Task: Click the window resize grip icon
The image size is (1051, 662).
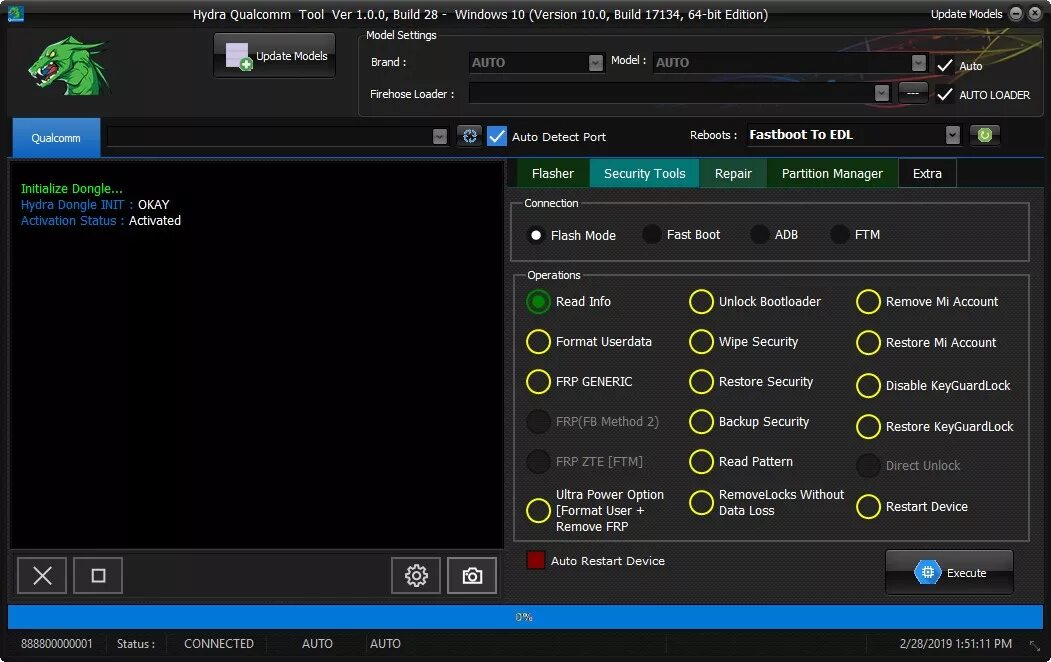Action: pos(1035,646)
